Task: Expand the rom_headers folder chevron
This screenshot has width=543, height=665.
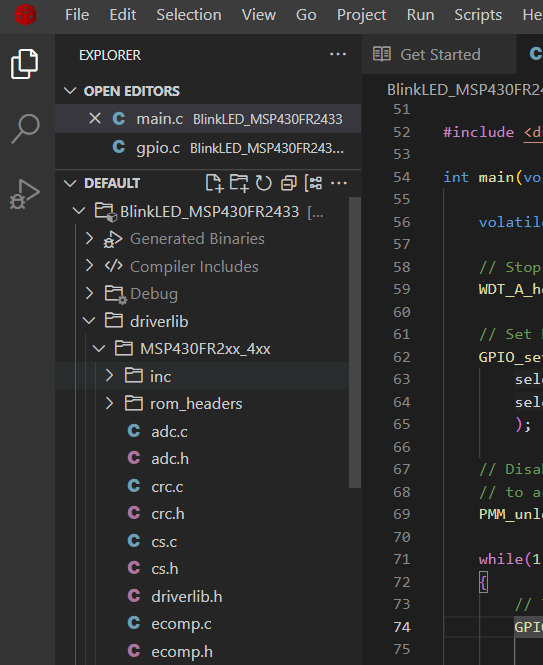Action: [x=109, y=403]
